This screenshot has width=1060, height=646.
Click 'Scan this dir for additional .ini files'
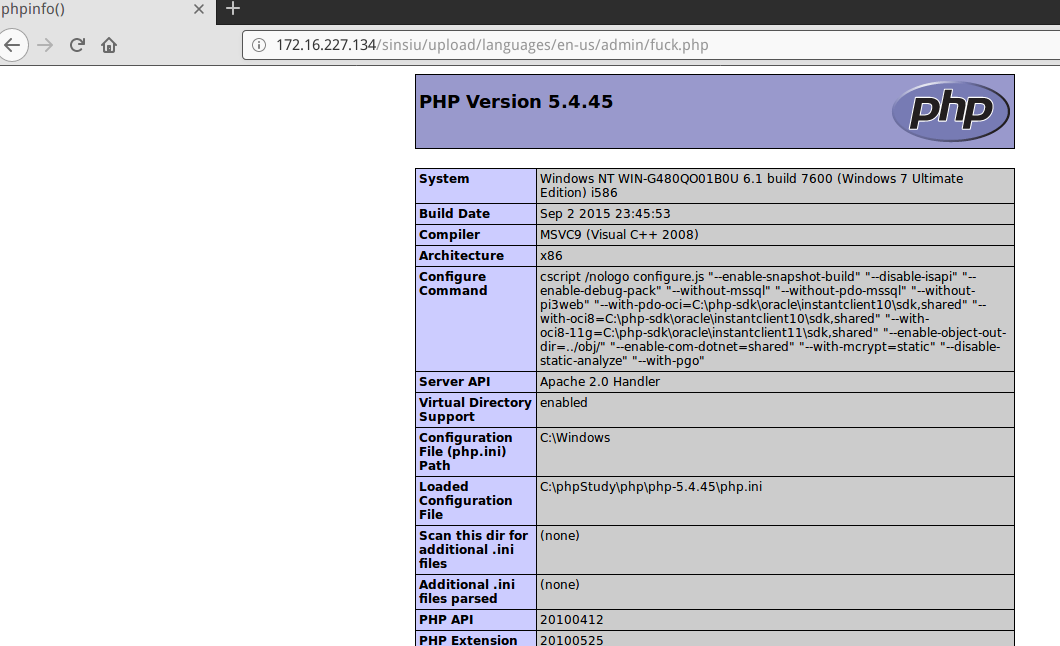click(x=473, y=549)
